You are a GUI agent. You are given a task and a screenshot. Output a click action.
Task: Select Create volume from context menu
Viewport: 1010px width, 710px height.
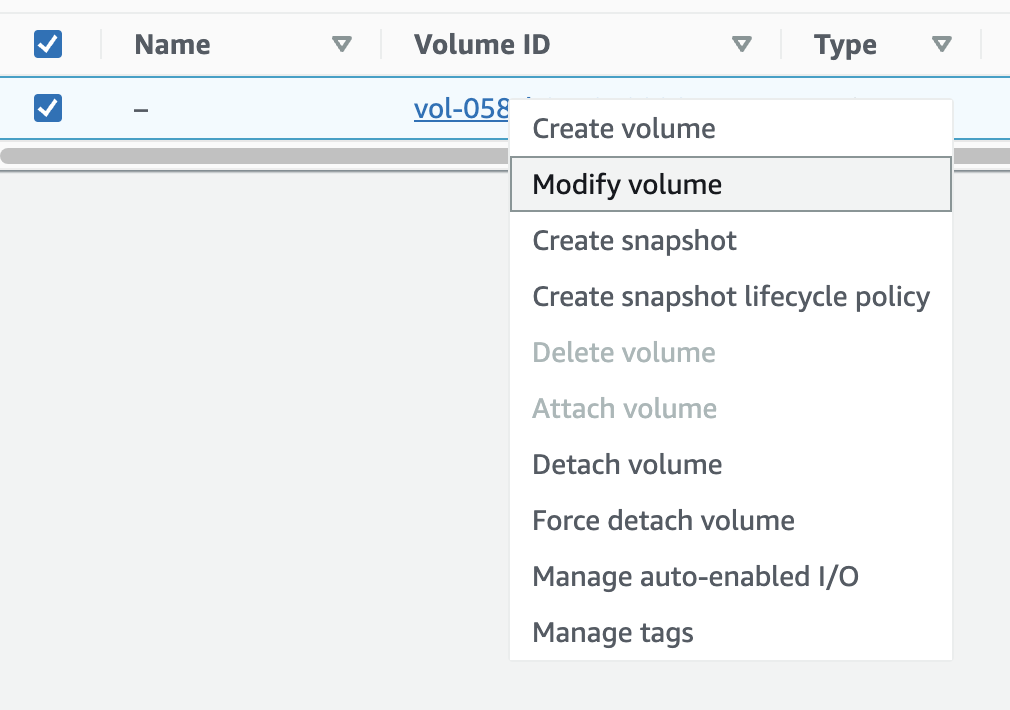tap(624, 129)
